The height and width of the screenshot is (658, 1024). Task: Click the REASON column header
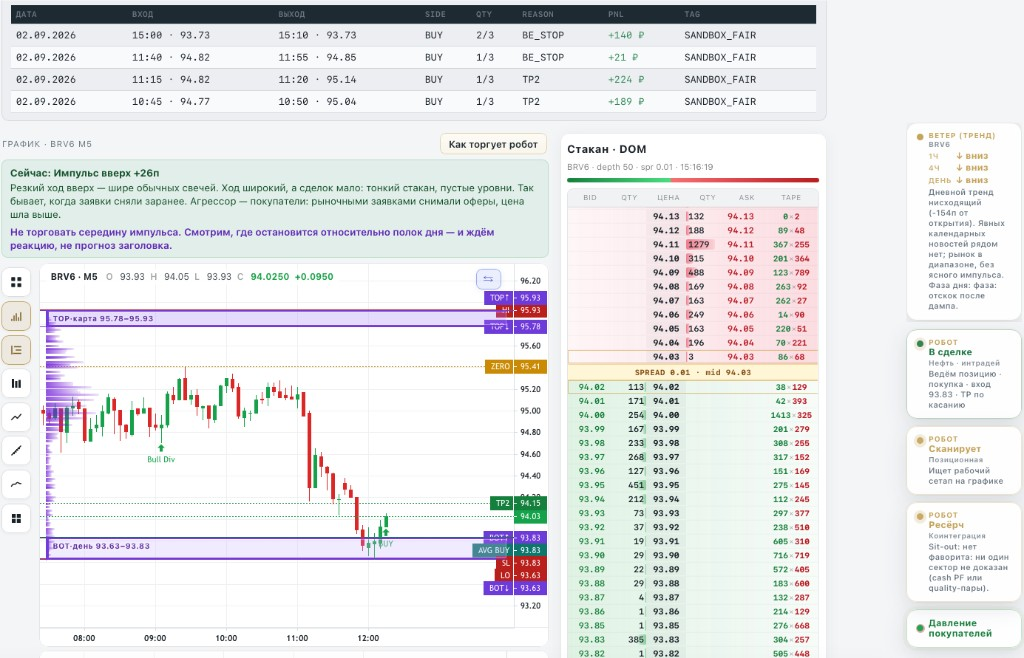pos(537,14)
